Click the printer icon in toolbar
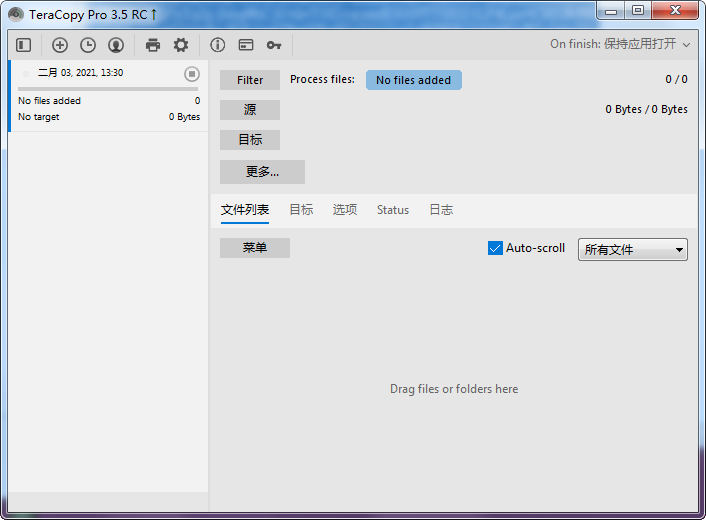Viewport: 706px width, 520px height. click(x=153, y=45)
